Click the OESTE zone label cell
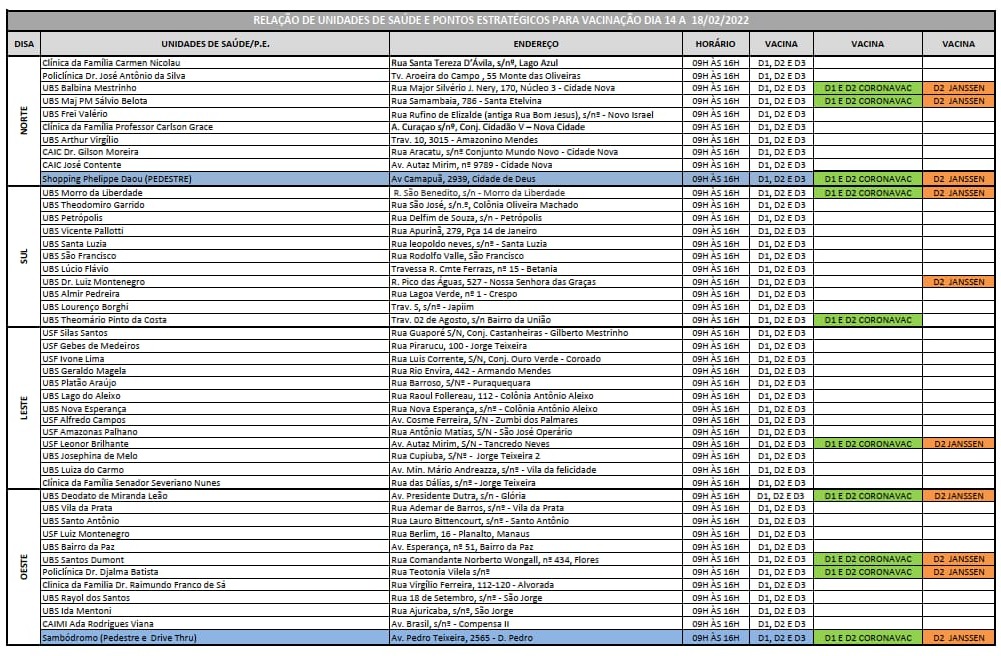The width and height of the screenshot is (1001, 656). pos(23,565)
